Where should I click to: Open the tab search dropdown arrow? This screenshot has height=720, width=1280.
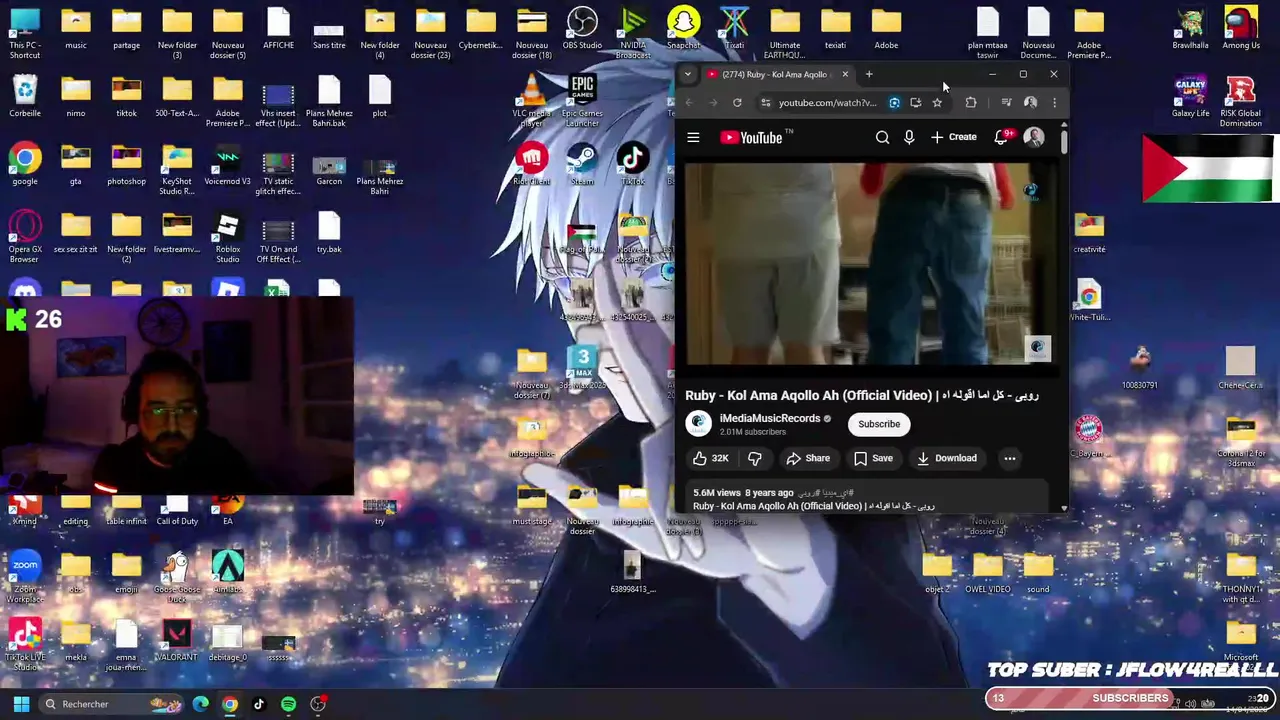click(687, 74)
